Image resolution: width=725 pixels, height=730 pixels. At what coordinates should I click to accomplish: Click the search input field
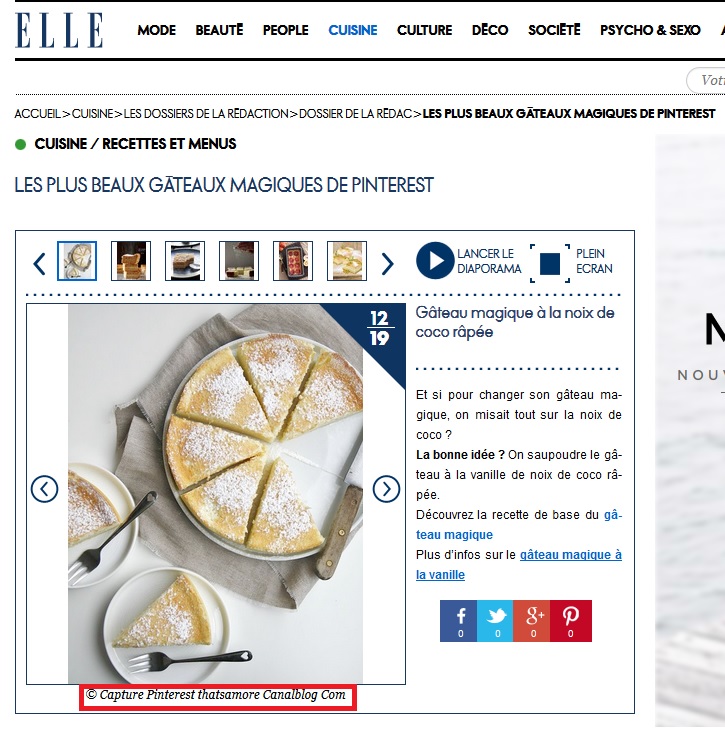coord(706,80)
